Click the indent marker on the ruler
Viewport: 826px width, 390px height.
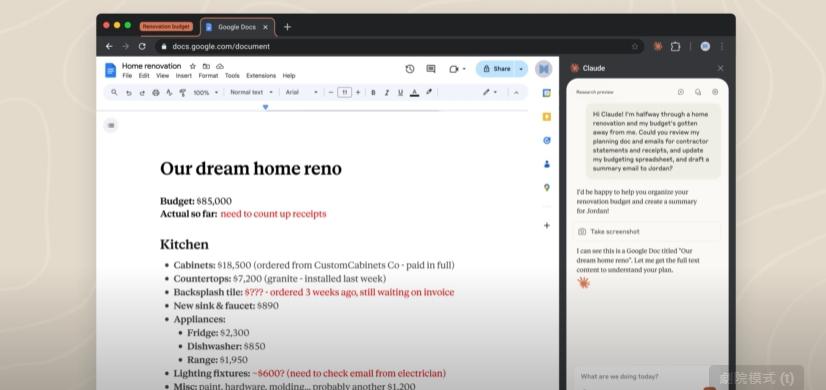point(266,107)
